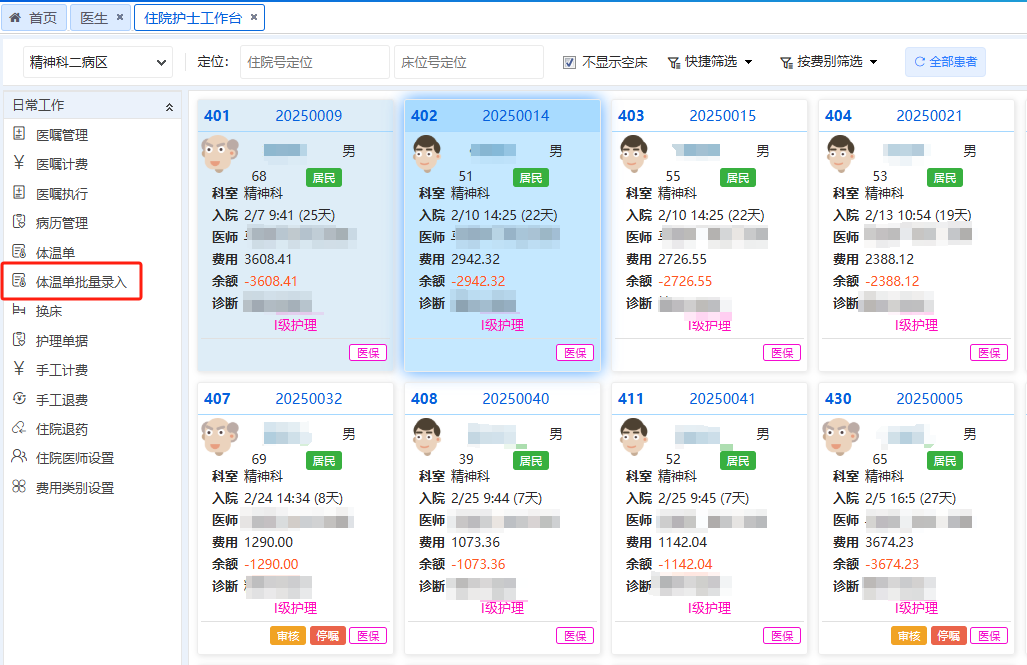Click the 医嘱管理 sidebar icon
This screenshot has height=665, width=1027.
19,134
